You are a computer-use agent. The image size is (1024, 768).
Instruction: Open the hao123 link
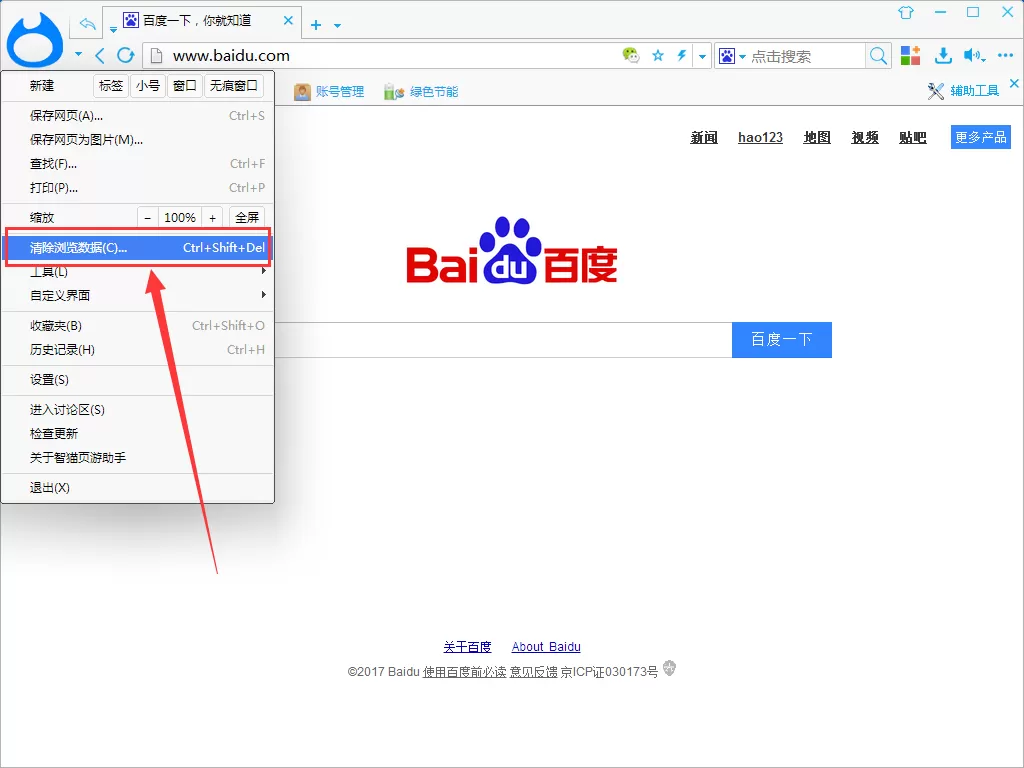[x=760, y=137]
